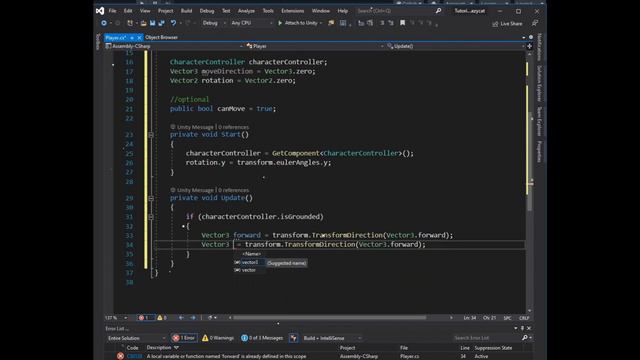640x360 pixels.
Task: Toggle the 0 of 3 Messages filter
Action: 262,338
